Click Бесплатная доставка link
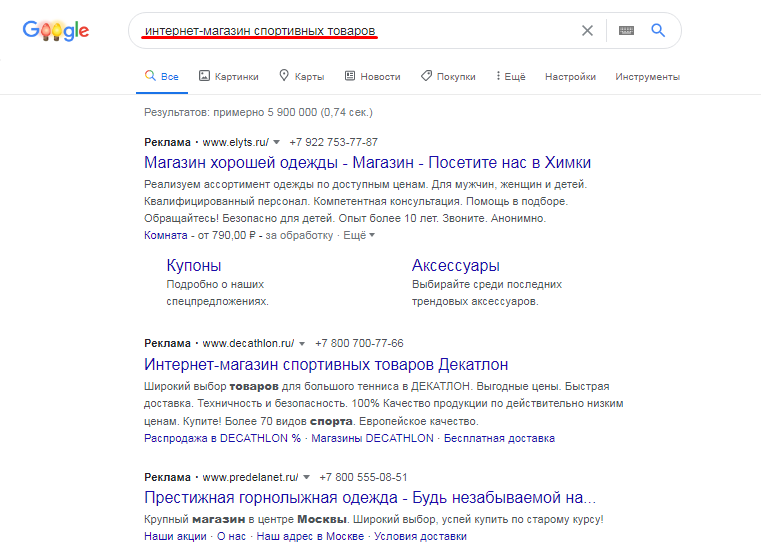Screen dimensions: 761x558 pyautogui.click(x=499, y=438)
